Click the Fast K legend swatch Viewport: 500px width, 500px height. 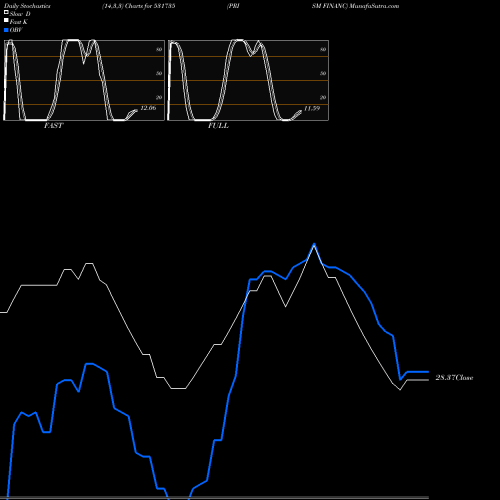point(6,20)
